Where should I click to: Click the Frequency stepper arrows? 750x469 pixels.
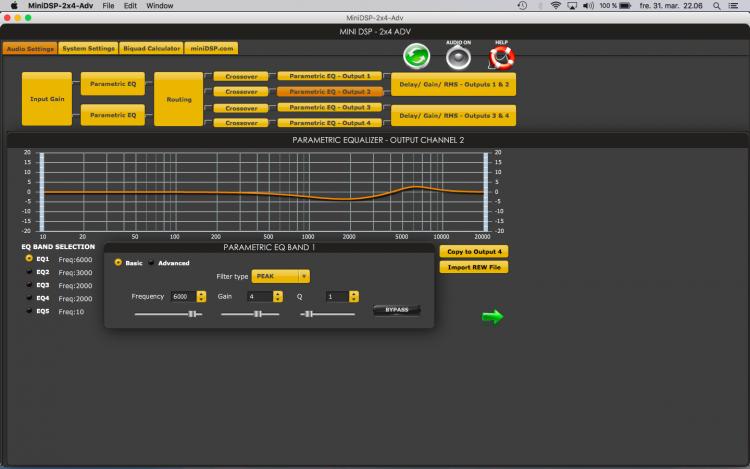[201, 296]
